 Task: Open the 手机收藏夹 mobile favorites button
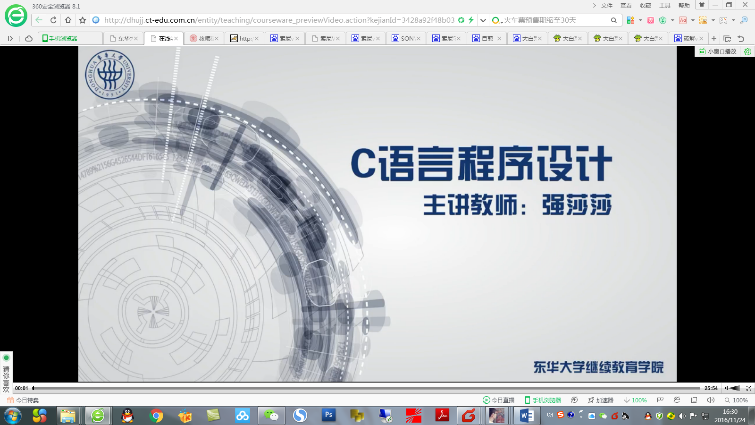(x=60, y=38)
